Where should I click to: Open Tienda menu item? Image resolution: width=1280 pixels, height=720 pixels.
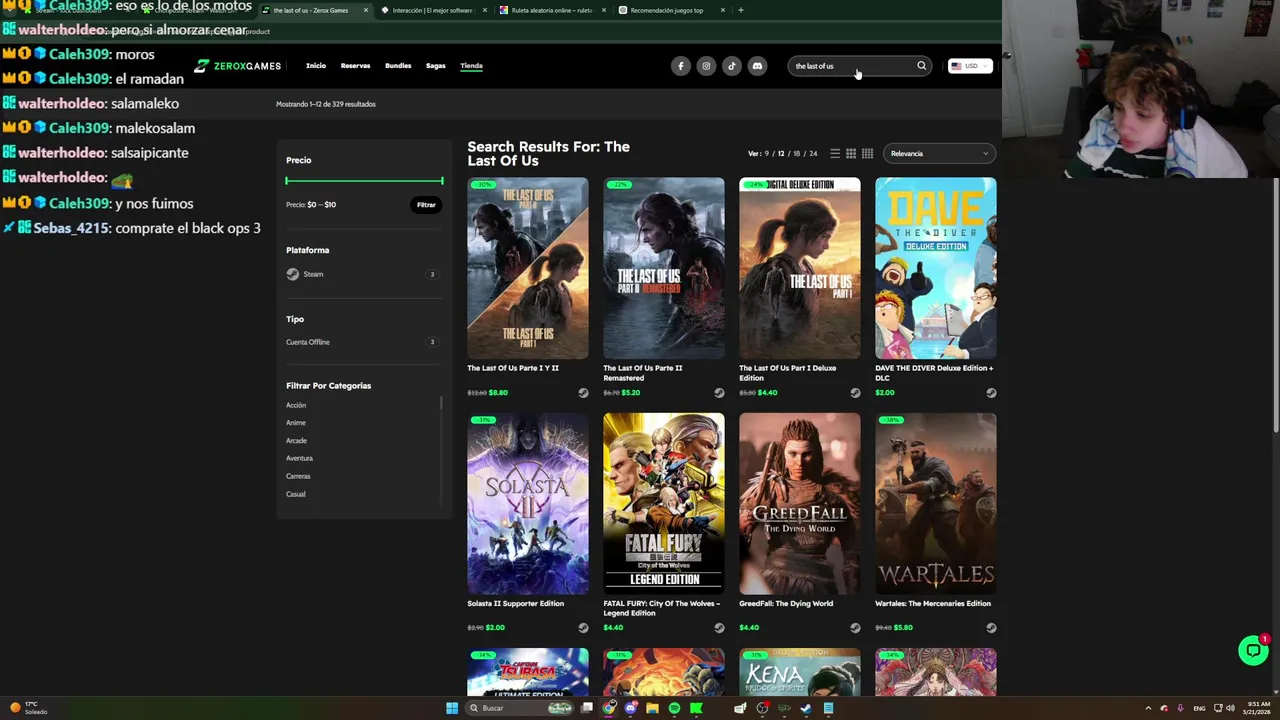[x=471, y=66]
